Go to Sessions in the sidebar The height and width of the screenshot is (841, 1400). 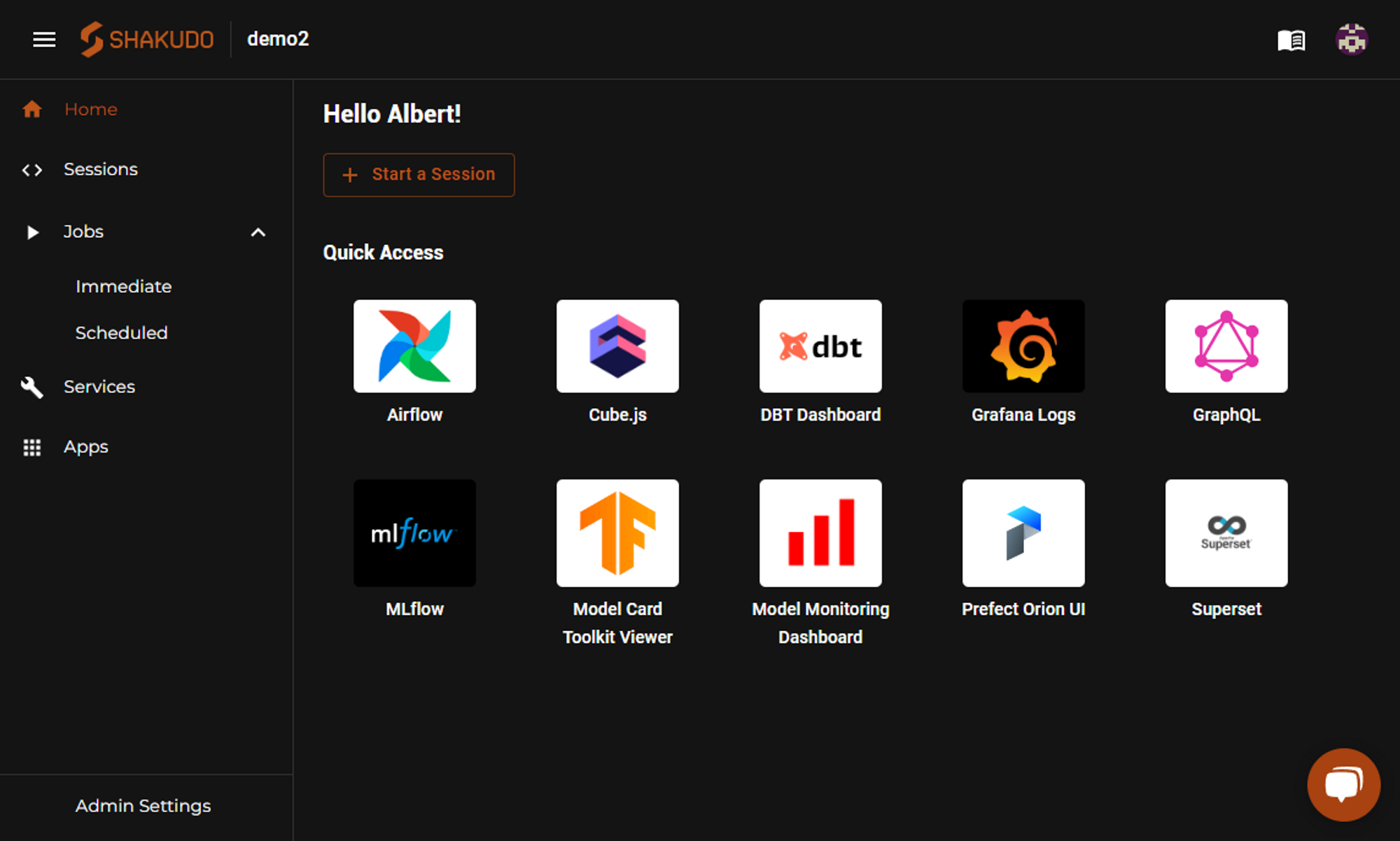100,169
